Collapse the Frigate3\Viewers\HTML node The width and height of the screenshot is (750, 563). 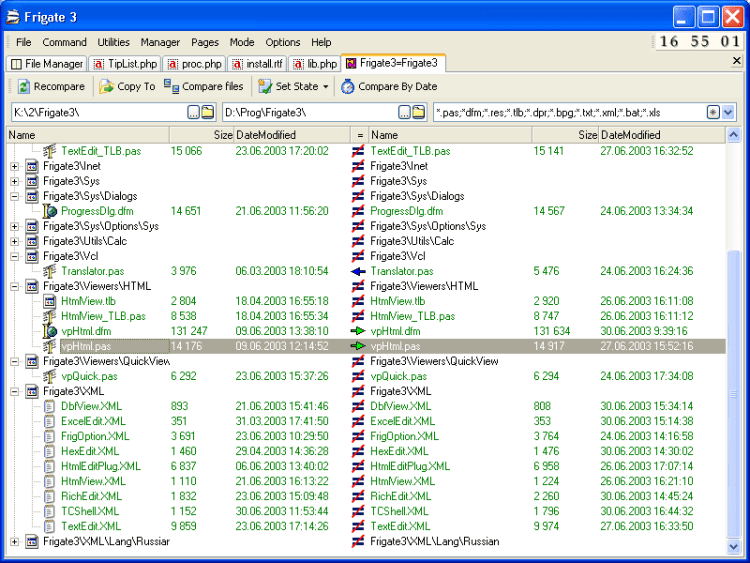(x=14, y=287)
